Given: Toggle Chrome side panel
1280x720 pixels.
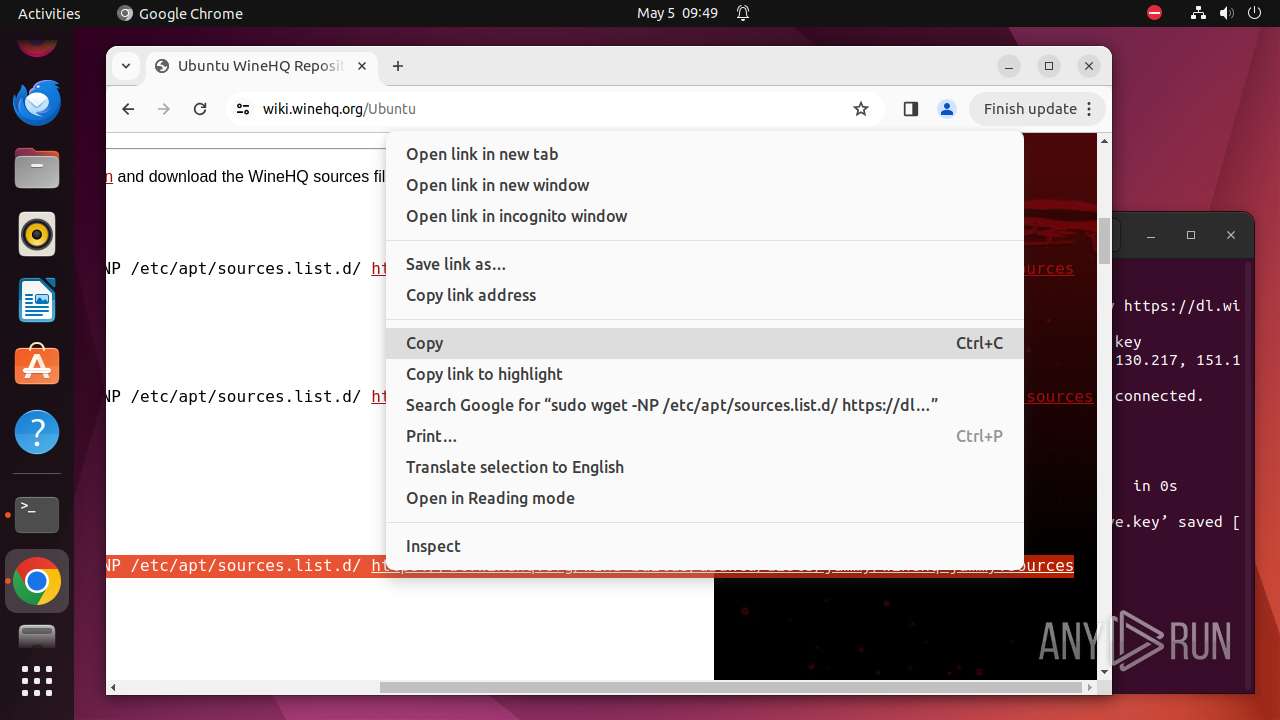Looking at the screenshot, I should point(910,109).
